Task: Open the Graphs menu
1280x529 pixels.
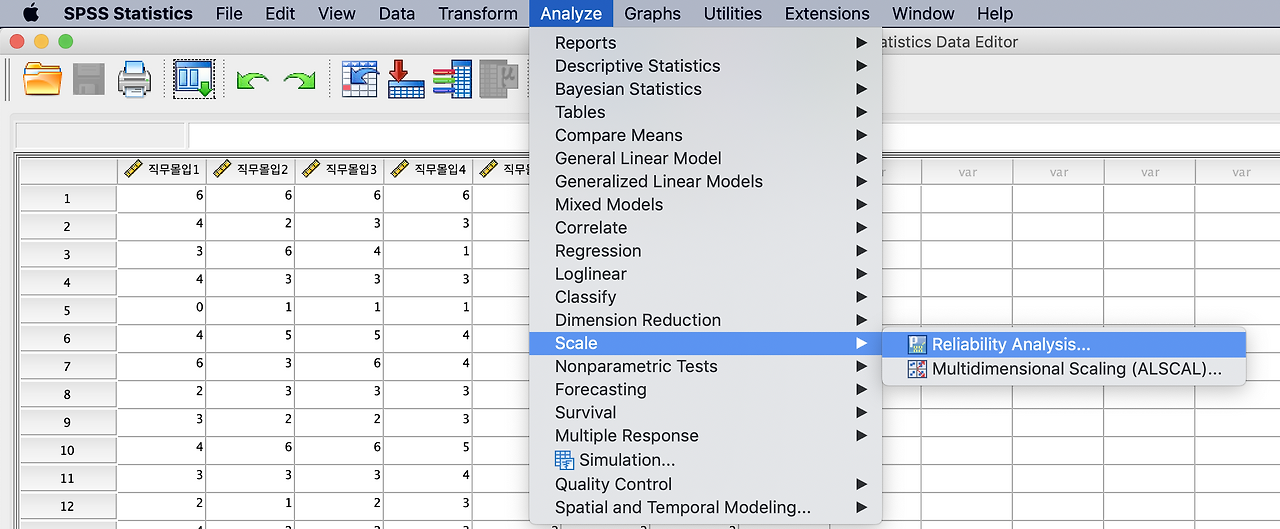Action: [x=652, y=13]
